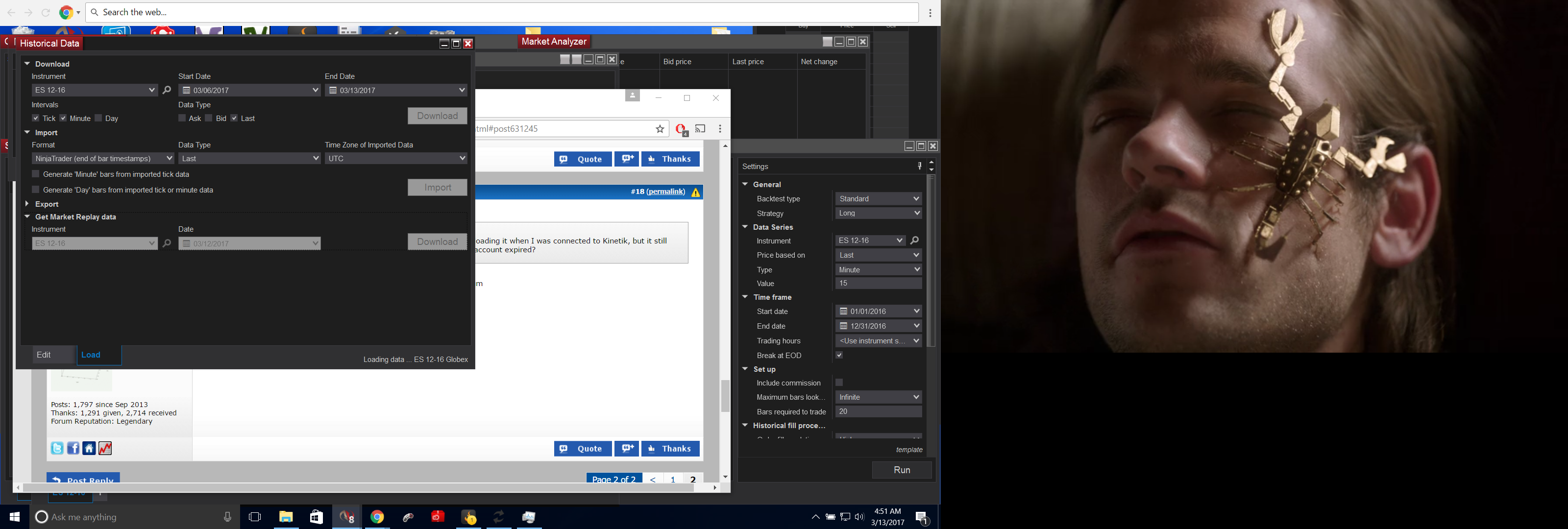Click the red chart icon under the profile
1568x529 pixels.
pyautogui.click(x=105, y=448)
